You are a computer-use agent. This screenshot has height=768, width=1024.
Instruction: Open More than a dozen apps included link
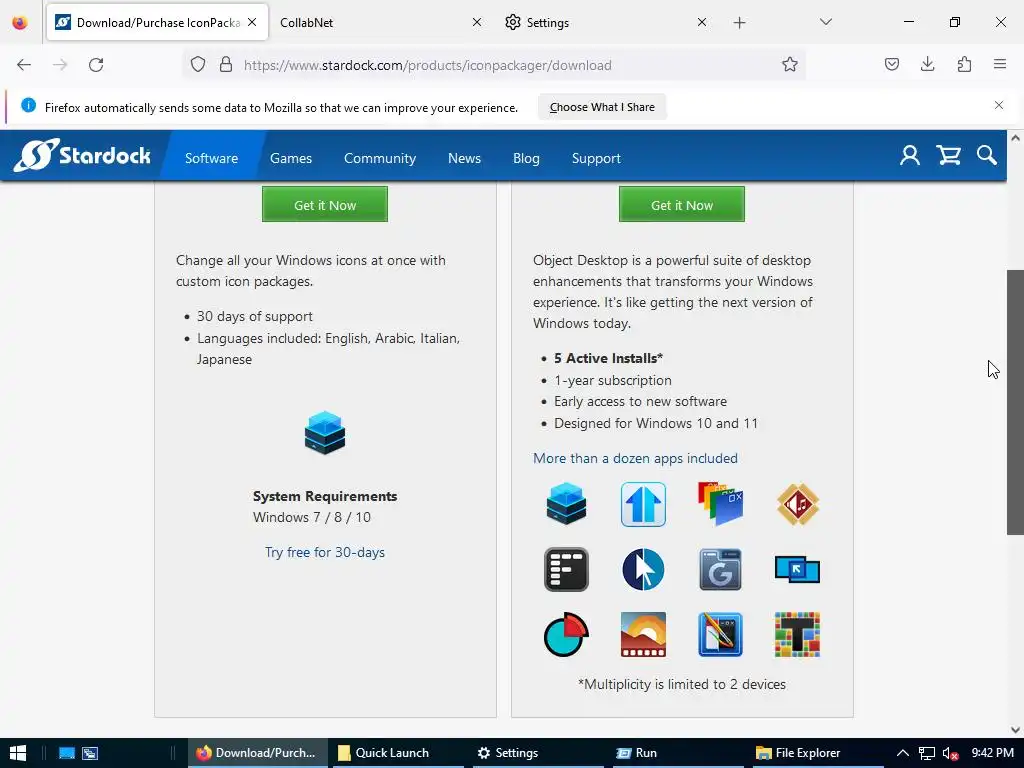click(635, 458)
